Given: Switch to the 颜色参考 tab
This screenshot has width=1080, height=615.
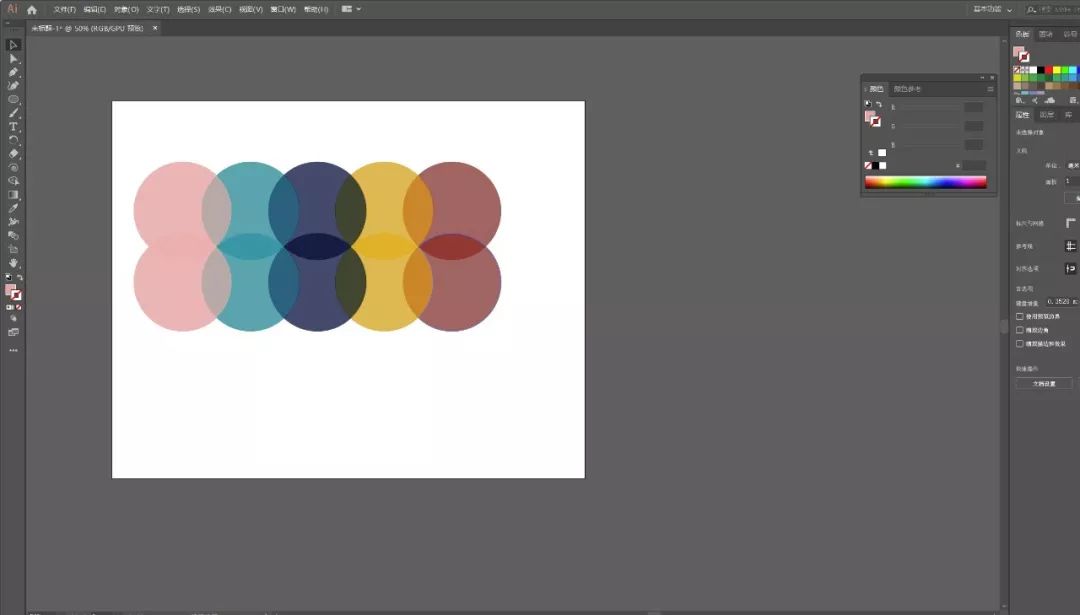Looking at the screenshot, I should [907, 89].
